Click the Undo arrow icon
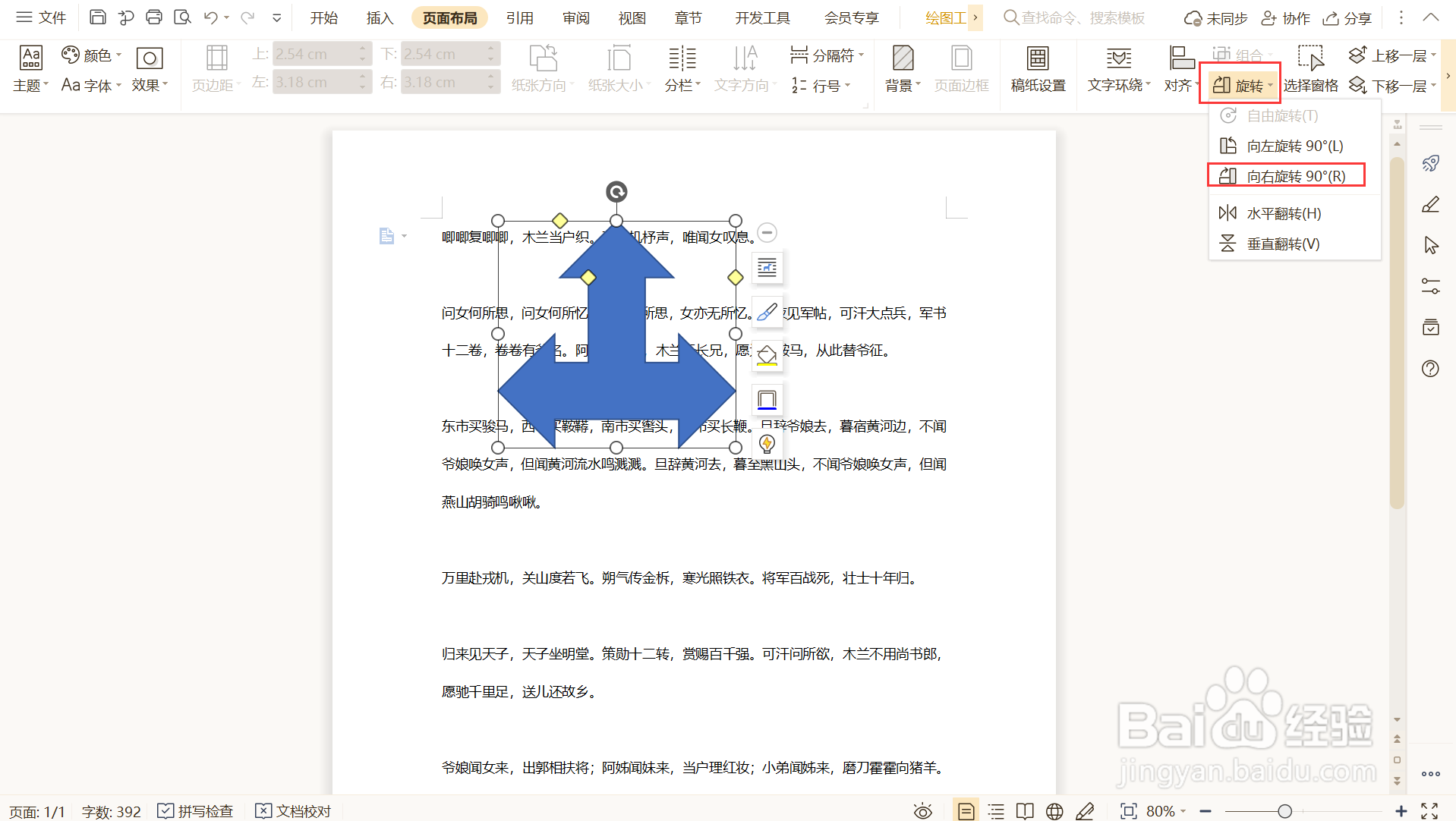Viewport: 1456px width, 821px height. click(x=211, y=17)
